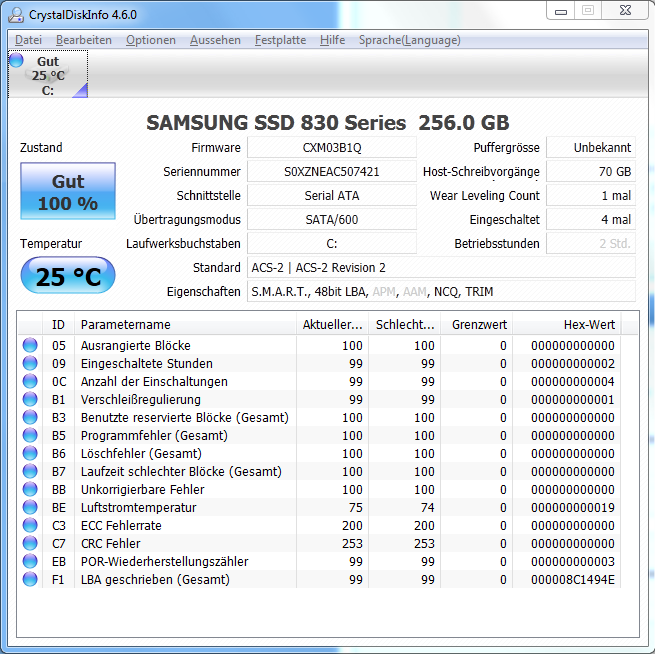Close the CrystalDiskInfo window
The height and width of the screenshot is (654, 655).
coord(625,11)
